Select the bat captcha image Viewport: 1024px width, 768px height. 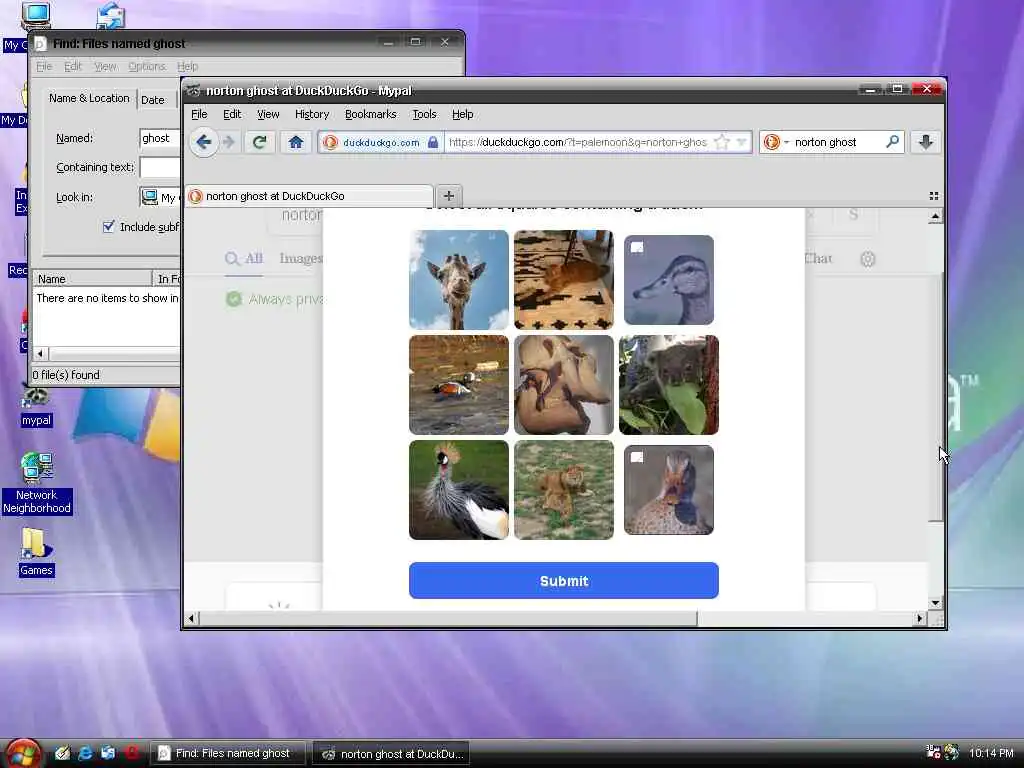564,385
